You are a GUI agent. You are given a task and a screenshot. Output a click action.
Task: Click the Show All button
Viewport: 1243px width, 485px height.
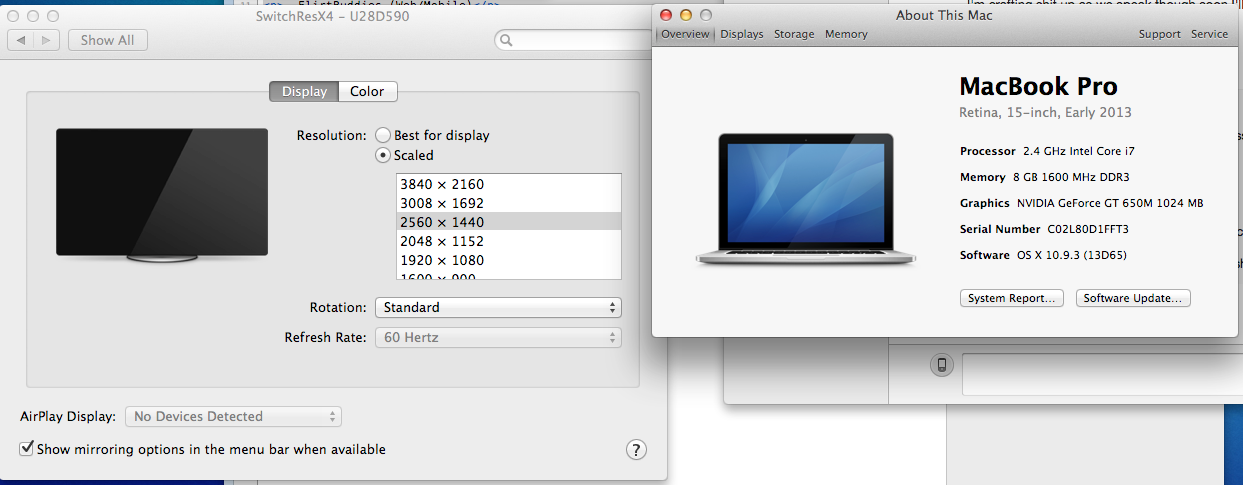click(108, 40)
